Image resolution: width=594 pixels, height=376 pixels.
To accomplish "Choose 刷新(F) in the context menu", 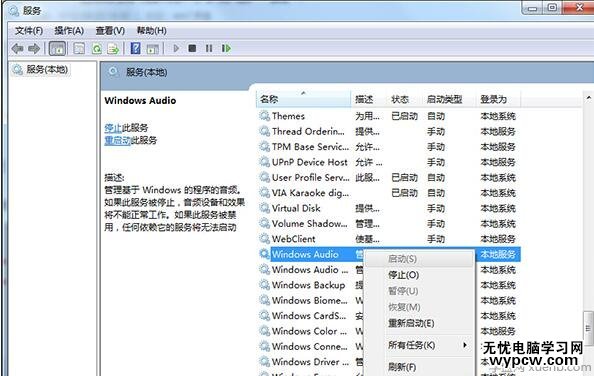I will pyautogui.click(x=402, y=367).
